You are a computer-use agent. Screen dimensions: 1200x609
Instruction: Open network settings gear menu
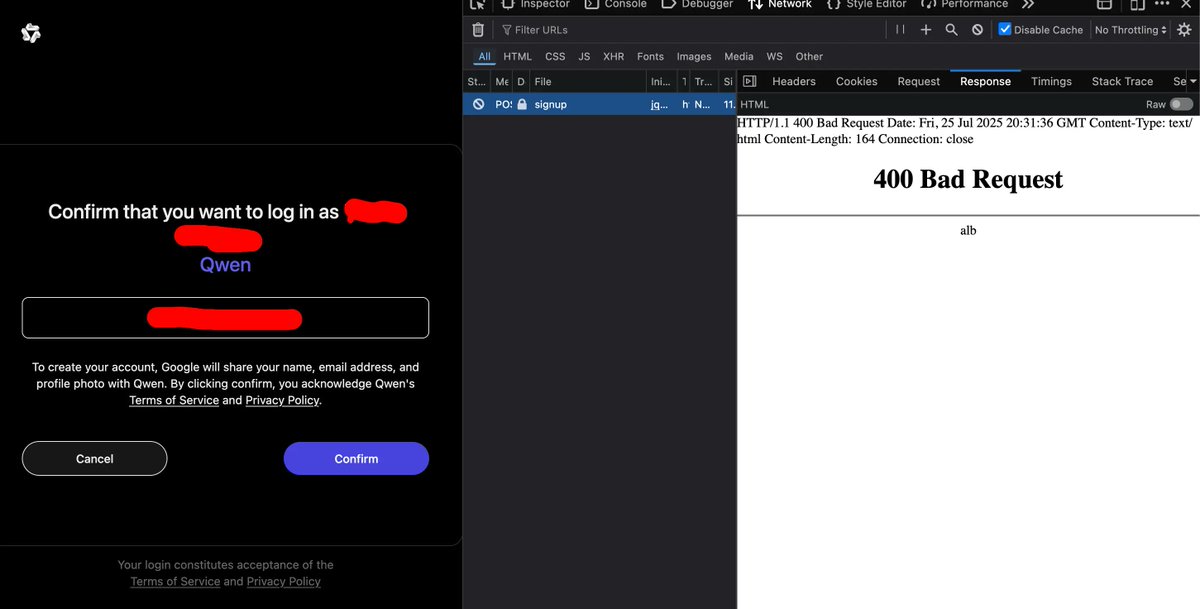pos(1184,30)
